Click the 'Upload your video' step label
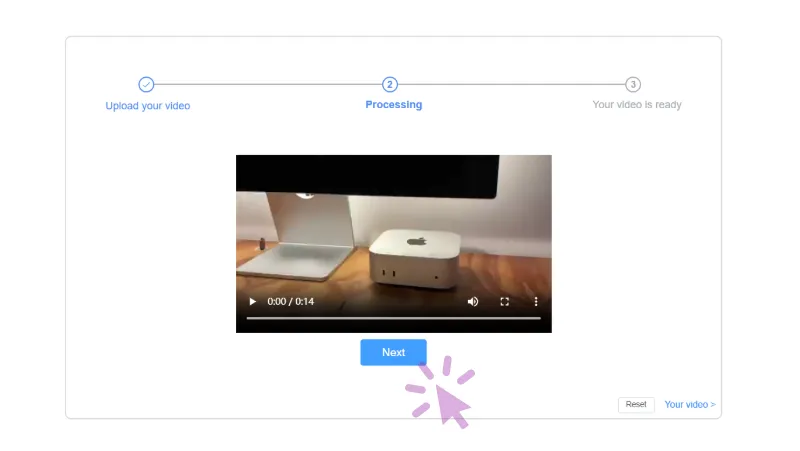Image resolution: width=800 pixels, height=451 pixels. (x=147, y=106)
